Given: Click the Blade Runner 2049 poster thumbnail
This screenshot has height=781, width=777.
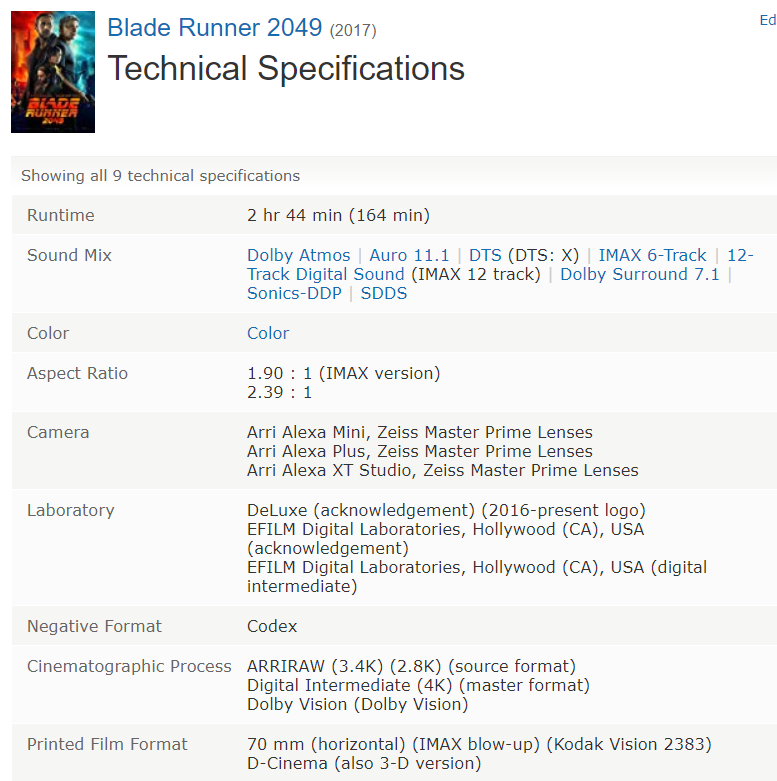Looking at the screenshot, I should coord(52,72).
